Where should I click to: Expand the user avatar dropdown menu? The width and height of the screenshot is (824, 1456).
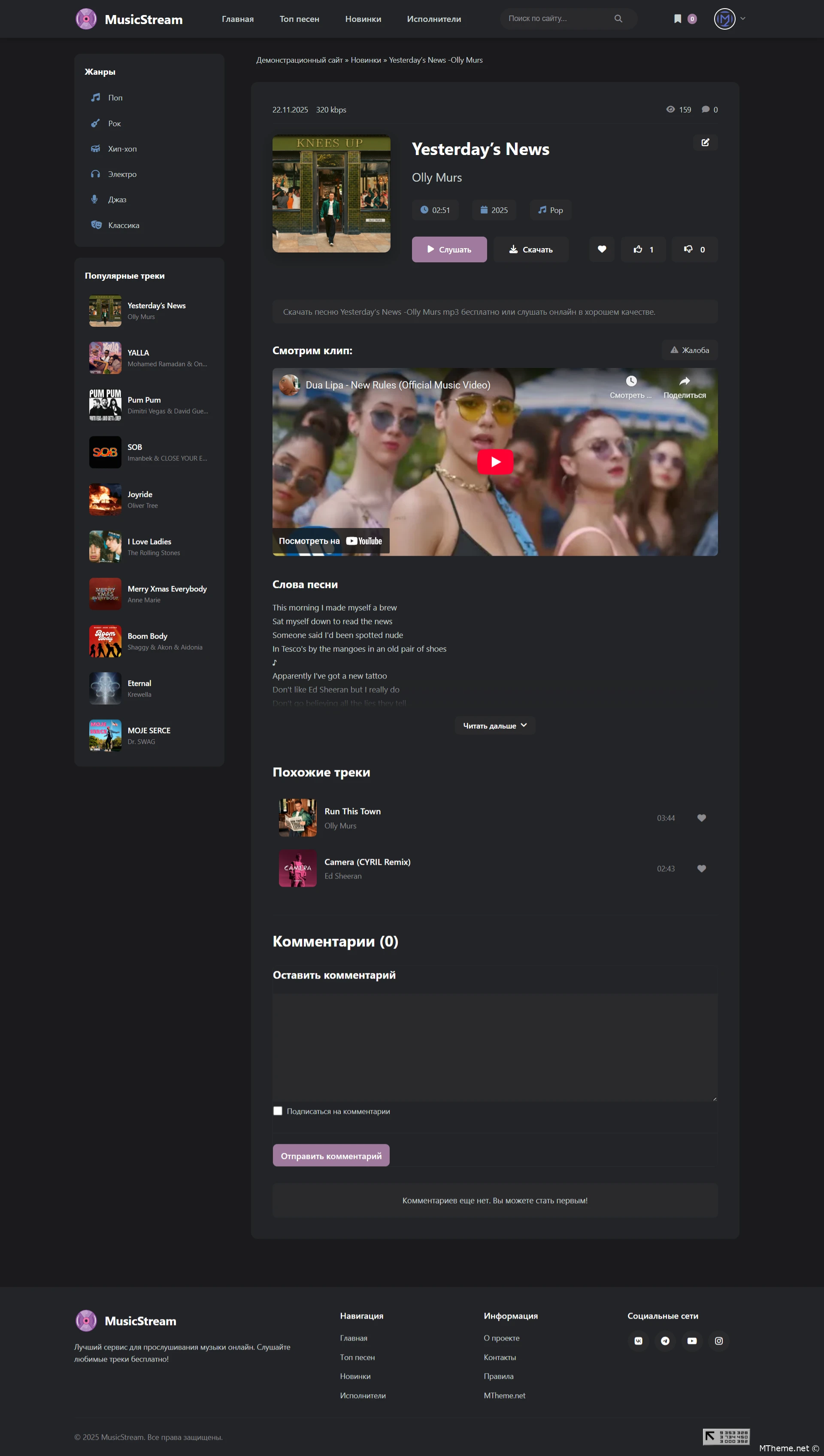tap(742, 19)
